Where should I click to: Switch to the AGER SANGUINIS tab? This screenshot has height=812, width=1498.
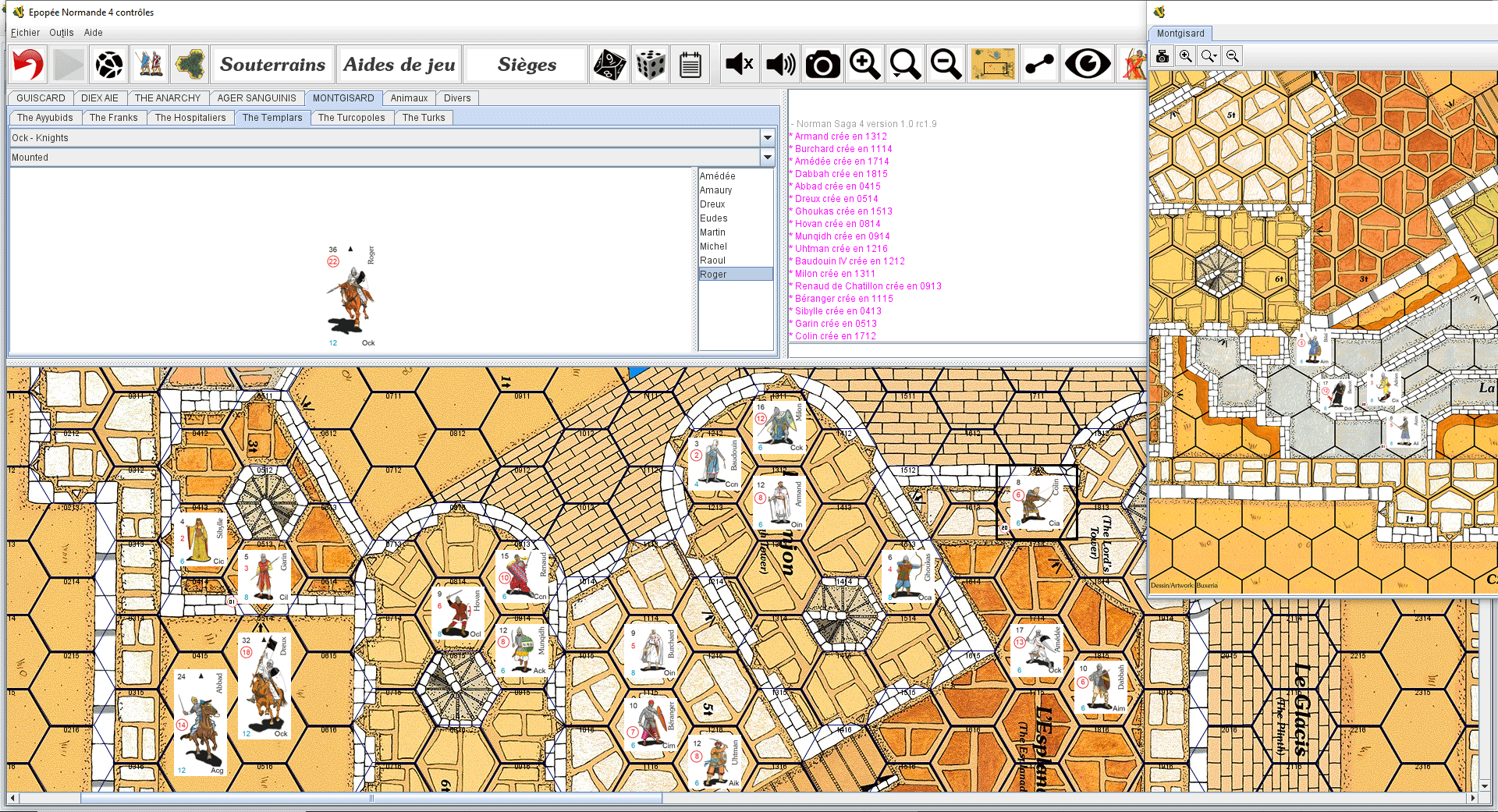coord(257,98)
